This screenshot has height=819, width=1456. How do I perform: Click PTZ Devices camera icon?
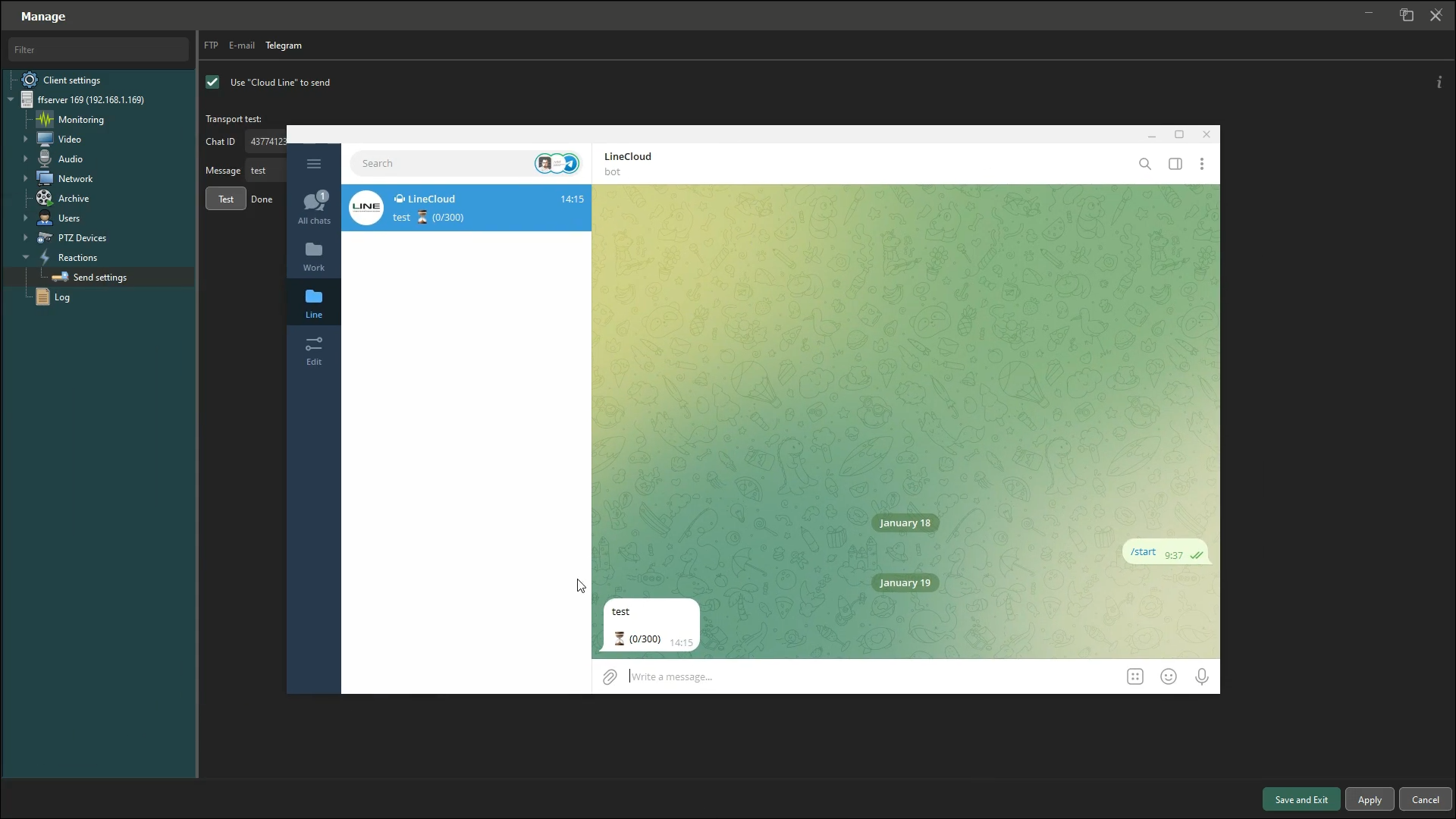[45, 237]
